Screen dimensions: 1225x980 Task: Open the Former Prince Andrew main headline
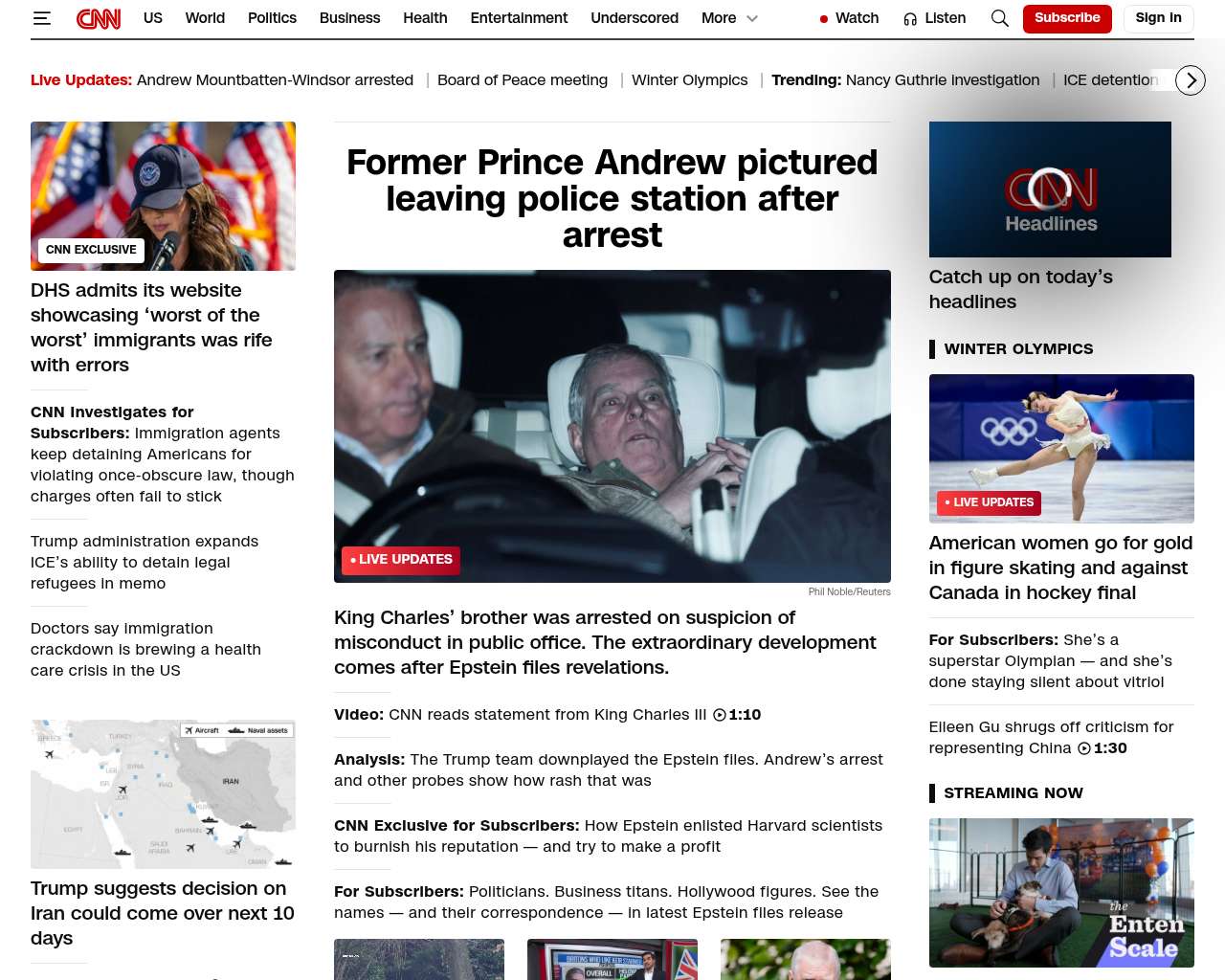click(612, 198)
